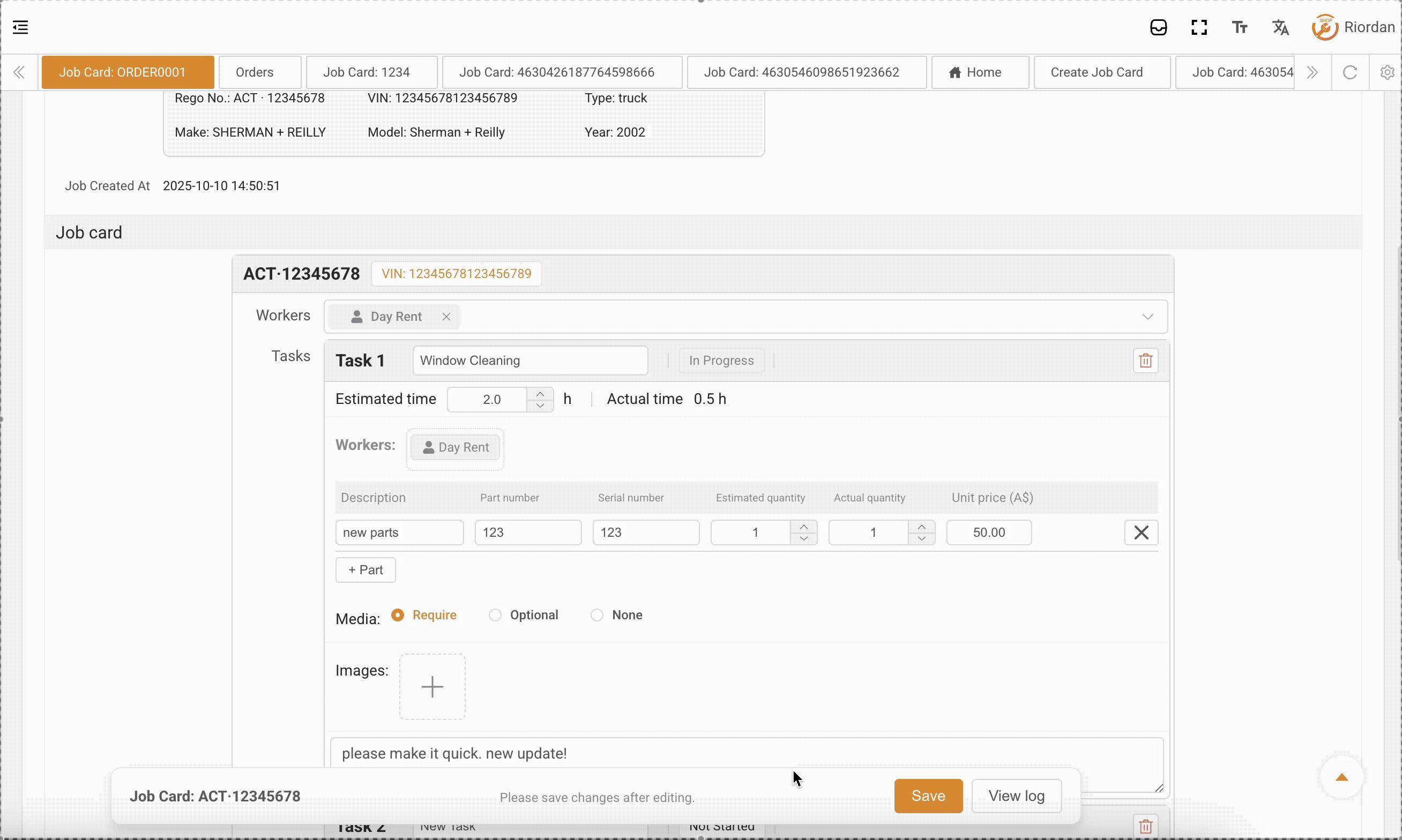
Task: Open the translate language icon
Action: coord(1280,27)
